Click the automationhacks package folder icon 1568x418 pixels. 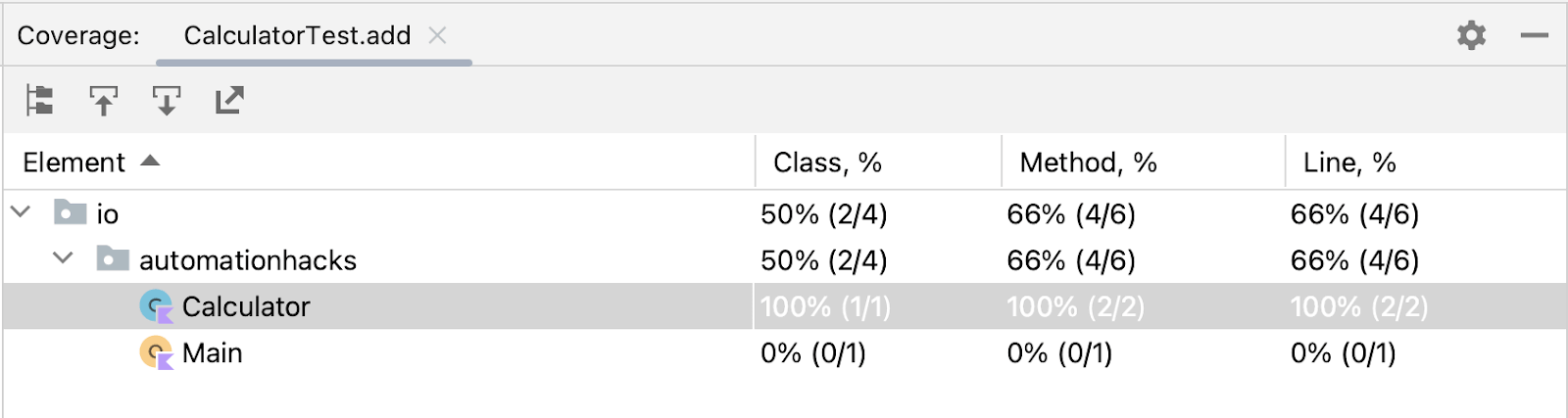pyautogui.click(x=113, y=259)
